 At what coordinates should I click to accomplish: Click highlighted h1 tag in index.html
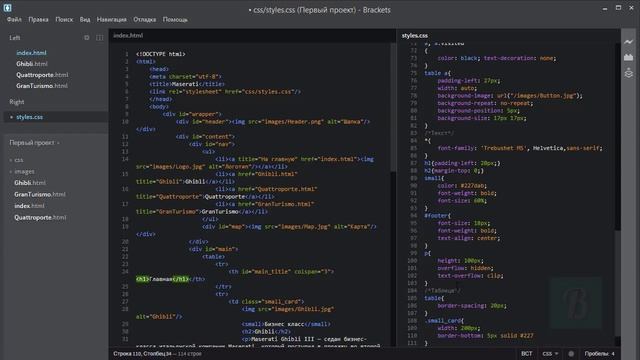coord(142,279)
